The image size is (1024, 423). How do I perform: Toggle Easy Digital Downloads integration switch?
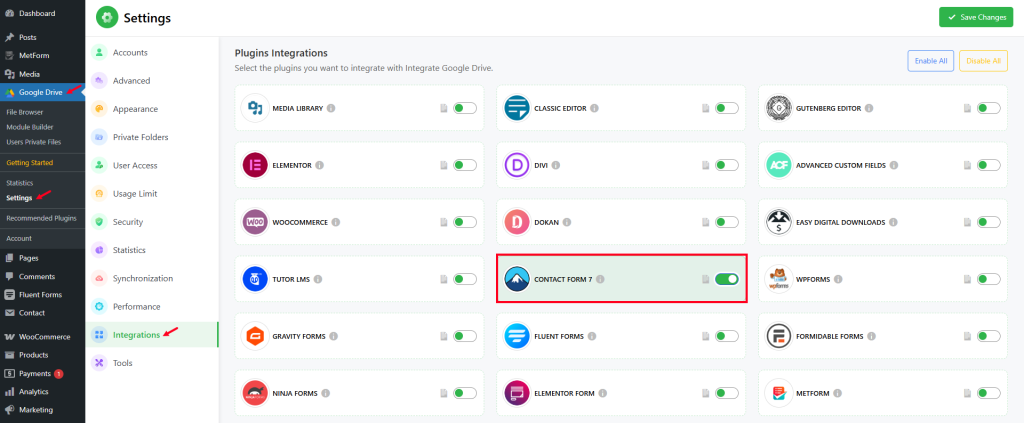click(x=989, y=222)
